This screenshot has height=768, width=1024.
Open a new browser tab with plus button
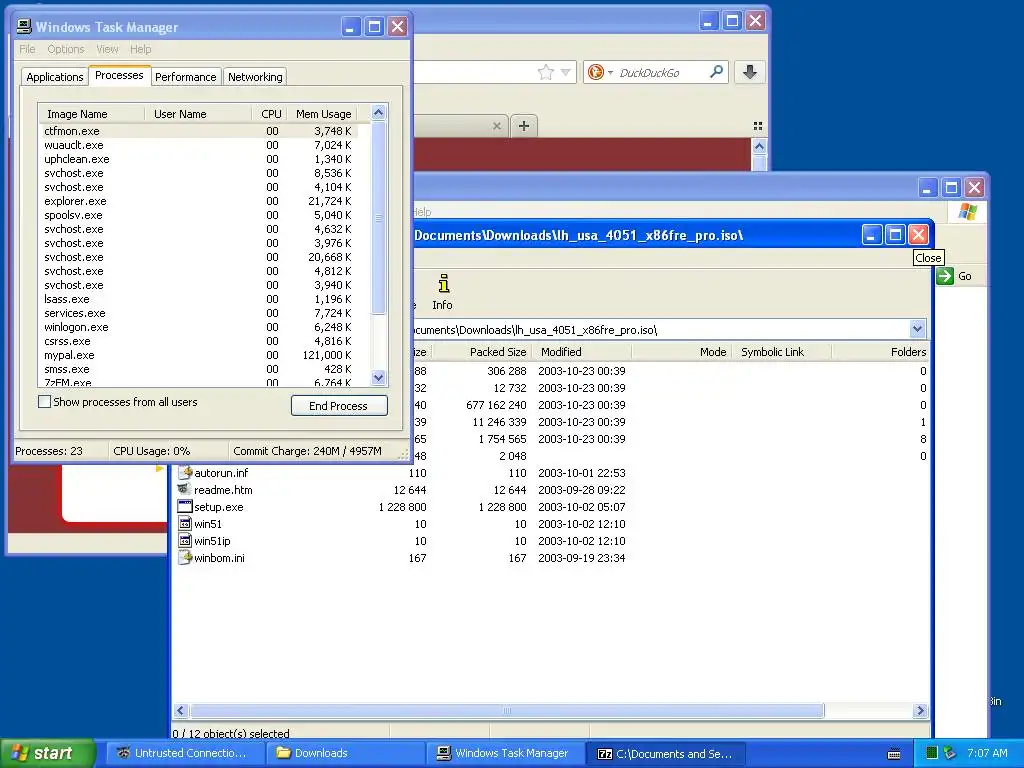(524, 126)
